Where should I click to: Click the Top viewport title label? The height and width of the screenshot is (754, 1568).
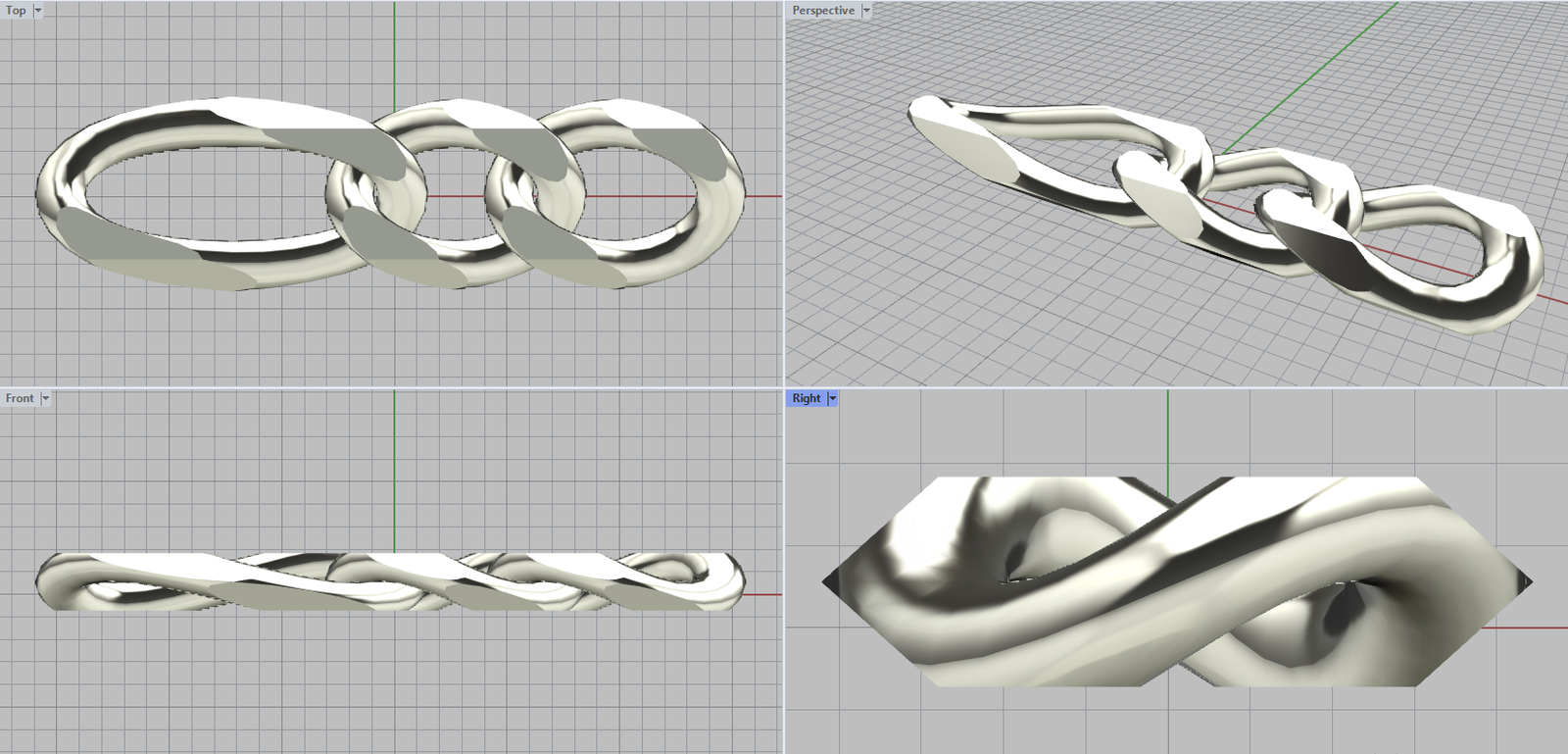point(16,11)
